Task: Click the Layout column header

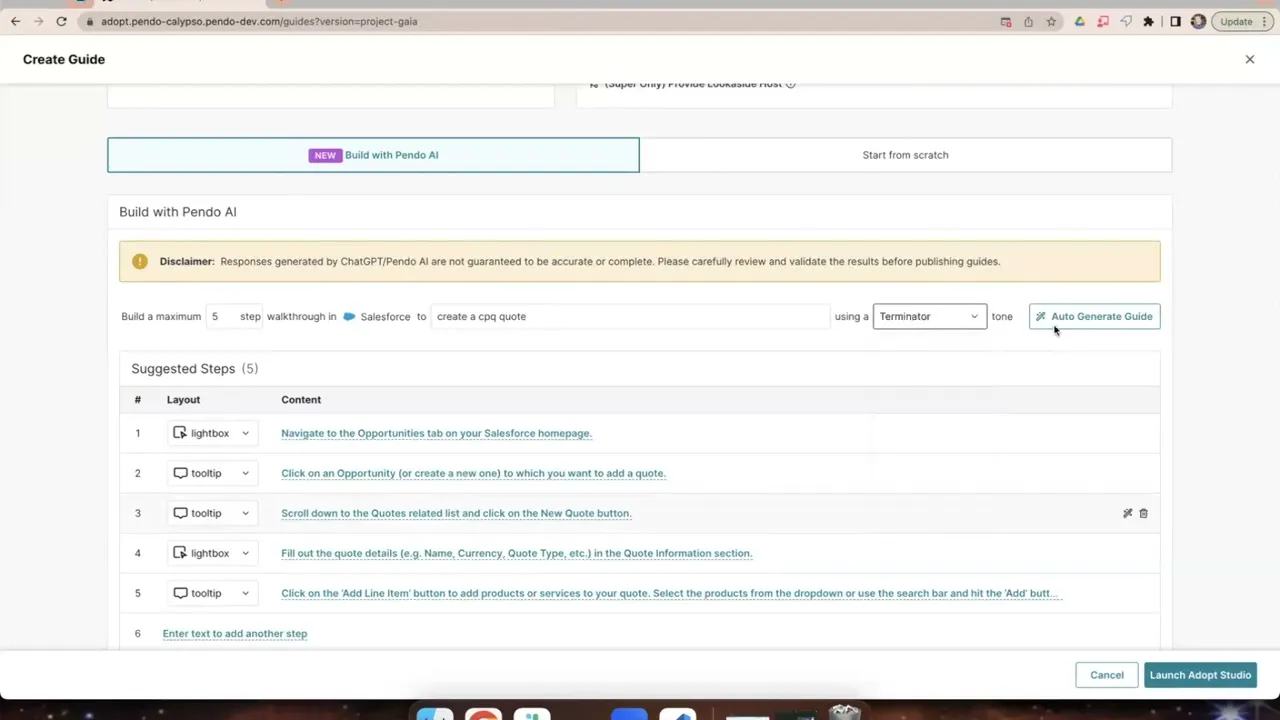Action: tap(183, 400)
